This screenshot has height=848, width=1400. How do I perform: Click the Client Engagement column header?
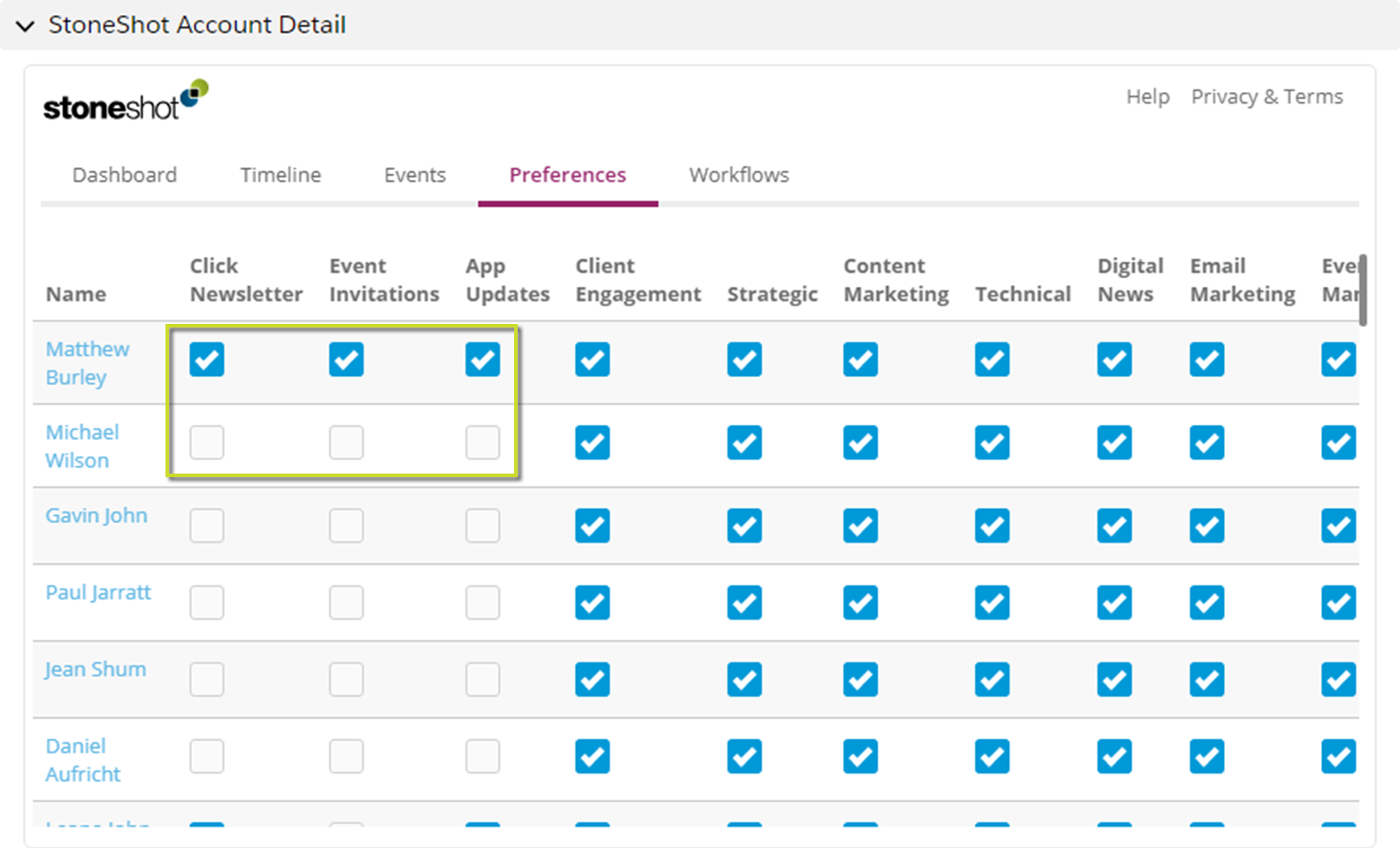(638, 280)
